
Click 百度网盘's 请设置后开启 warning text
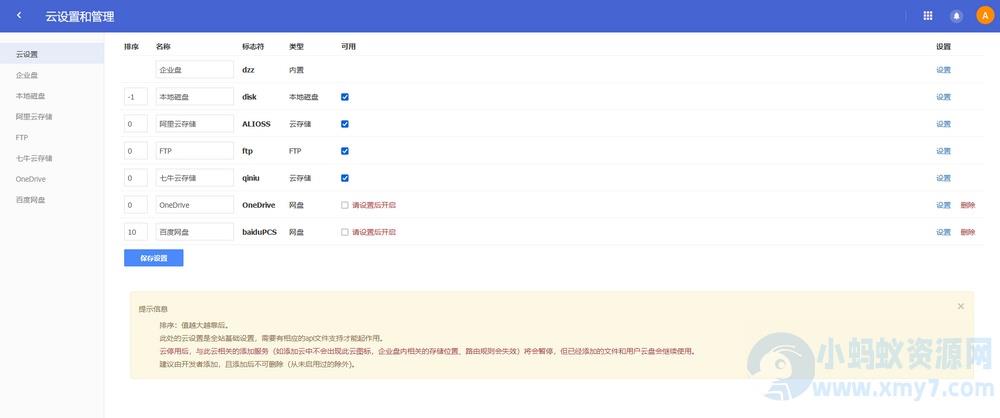(x=374, y=232)
